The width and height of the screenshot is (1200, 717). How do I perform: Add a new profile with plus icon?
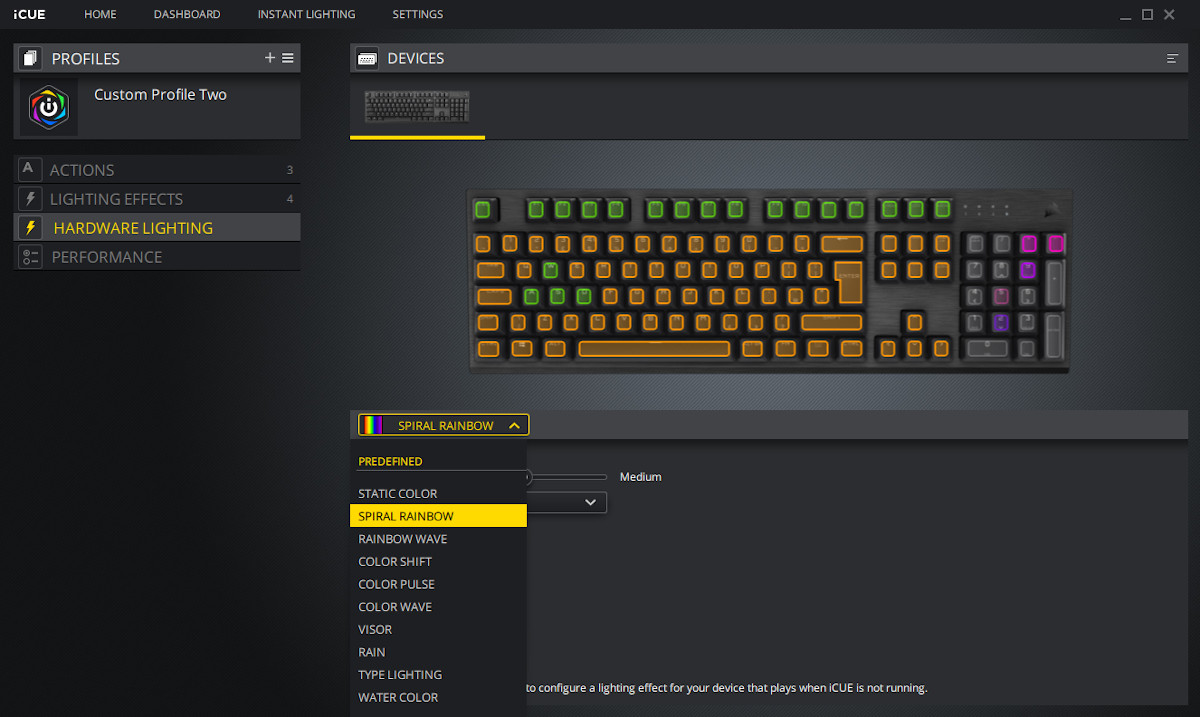coord(270,58)
